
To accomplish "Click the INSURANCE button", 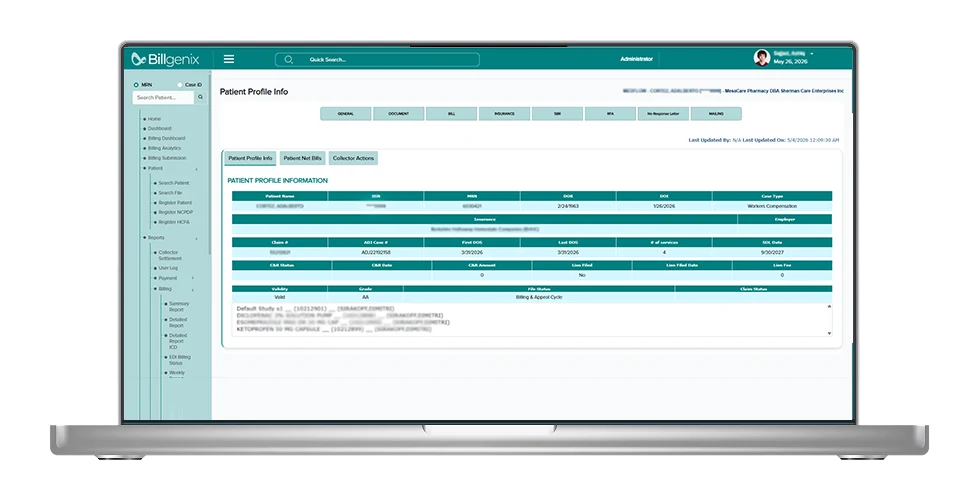I will 505,114.
